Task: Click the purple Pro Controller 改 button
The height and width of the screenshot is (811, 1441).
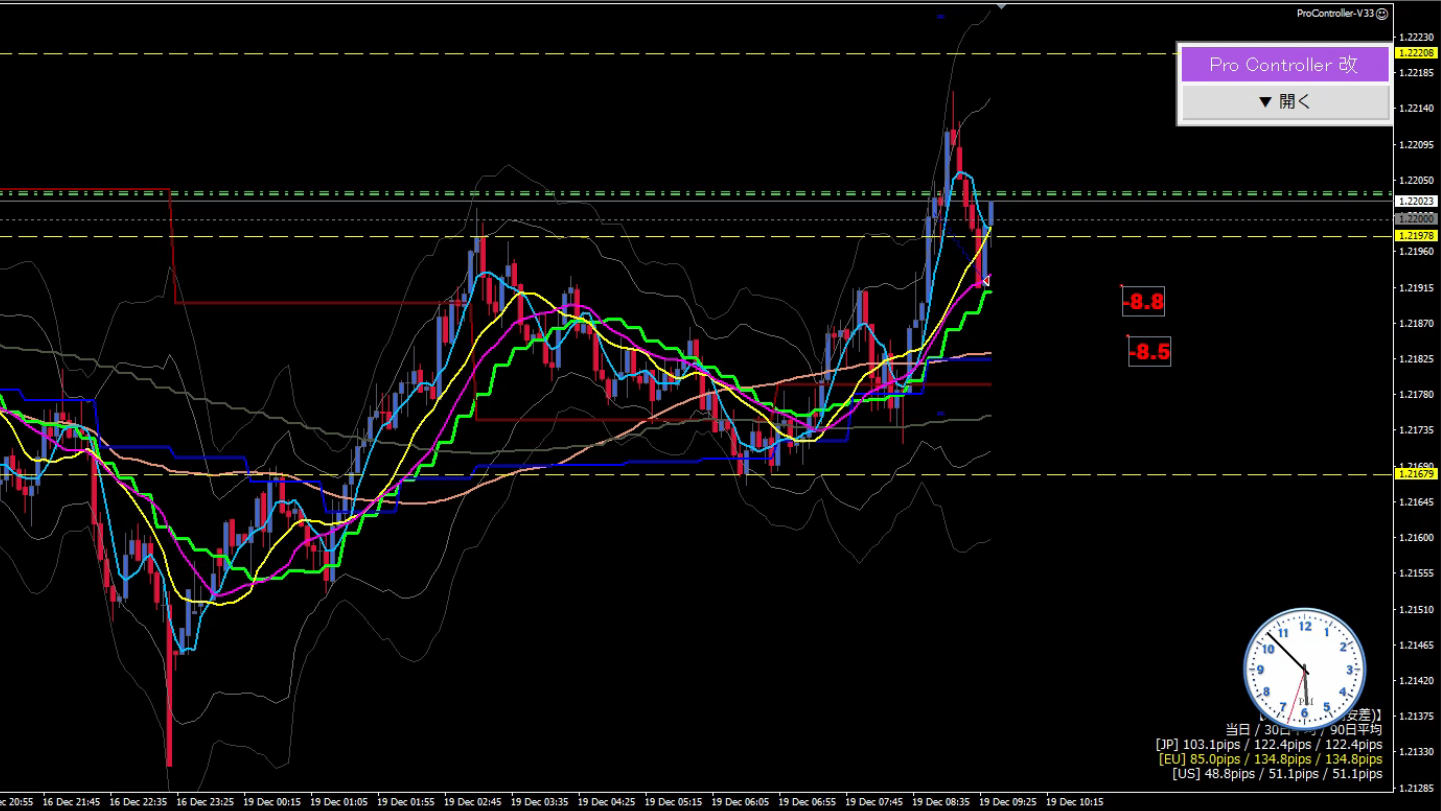Action: (x=1285, y=64)
